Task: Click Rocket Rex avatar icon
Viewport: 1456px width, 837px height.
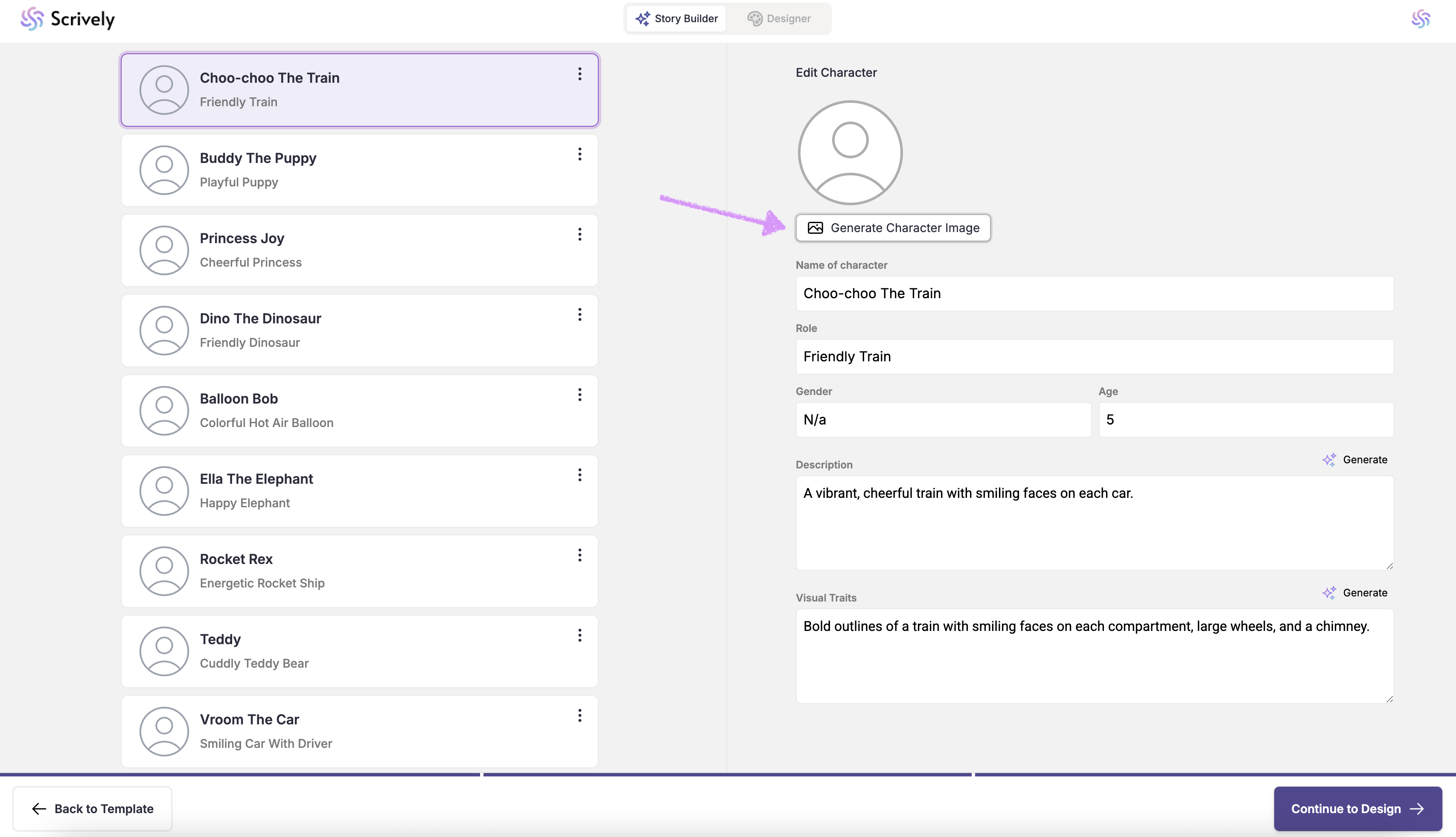Action: point(164,571)
